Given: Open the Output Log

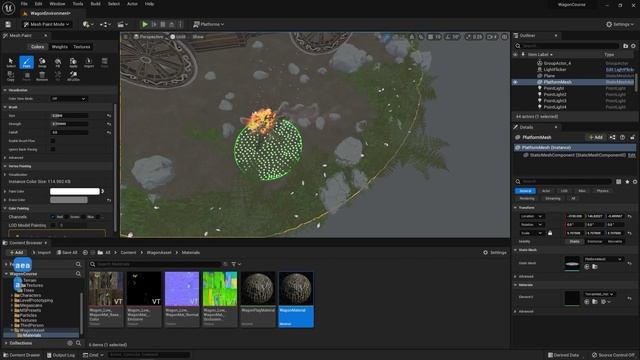Looking at the screenshot, I should [61, 355].
